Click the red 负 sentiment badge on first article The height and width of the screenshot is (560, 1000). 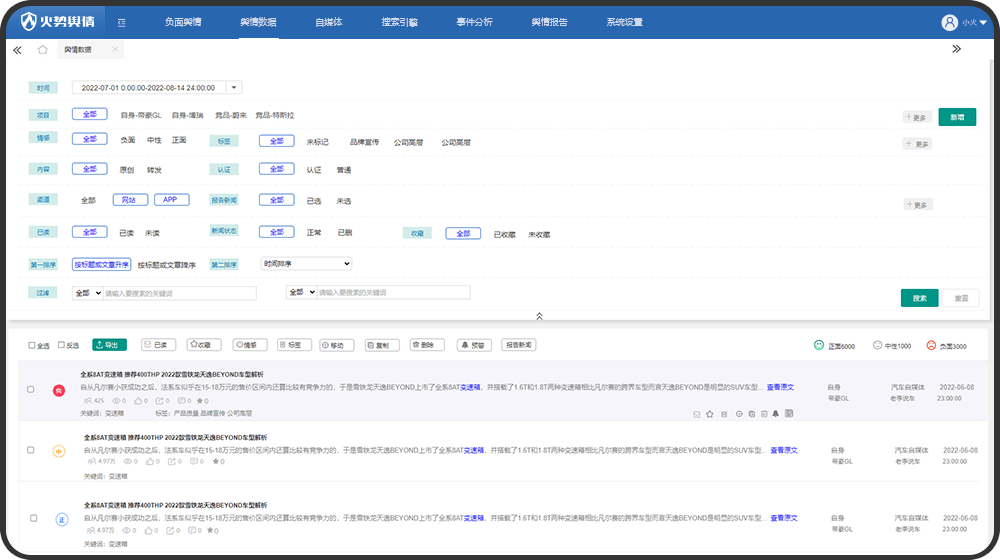(59, 389)
